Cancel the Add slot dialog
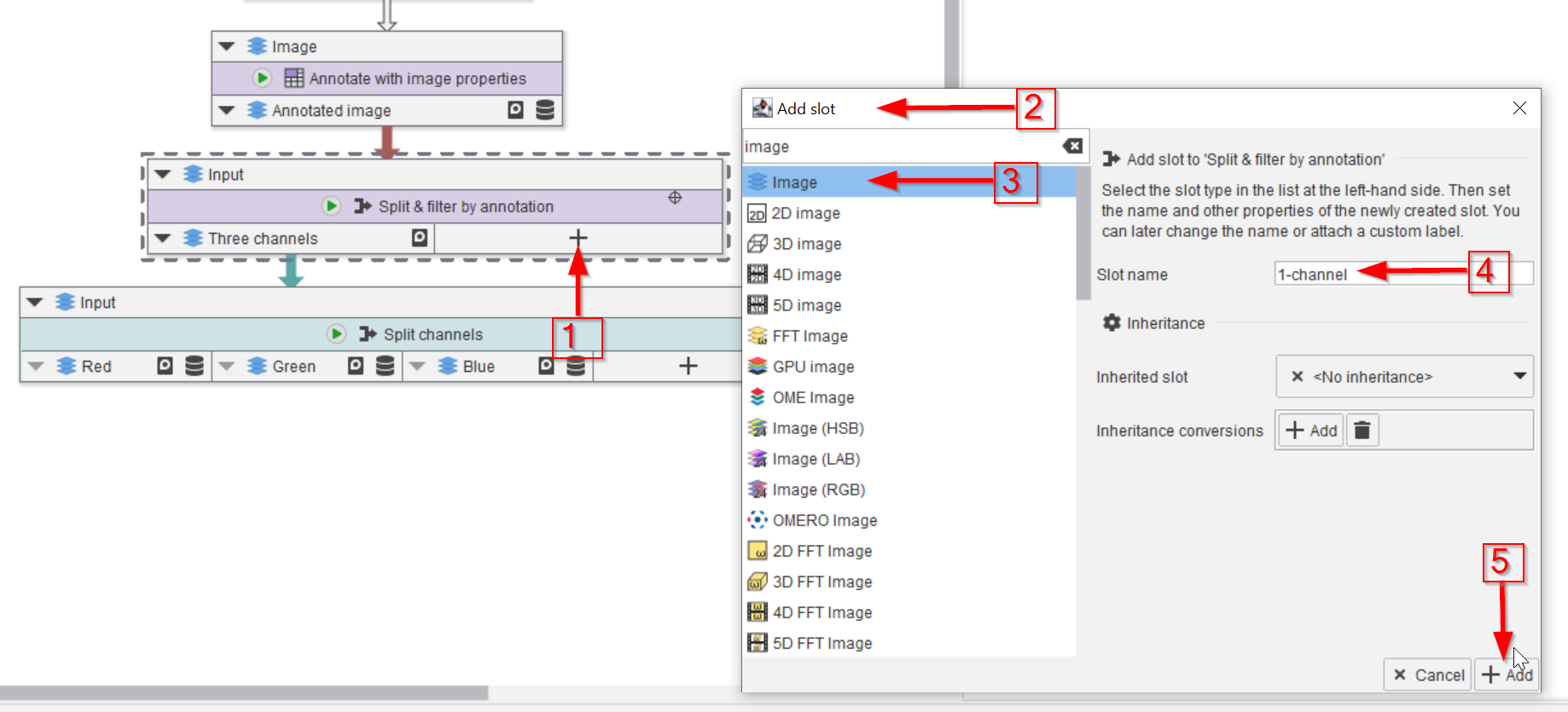This screenshot has width=1568, height=712. [1429, 674]
